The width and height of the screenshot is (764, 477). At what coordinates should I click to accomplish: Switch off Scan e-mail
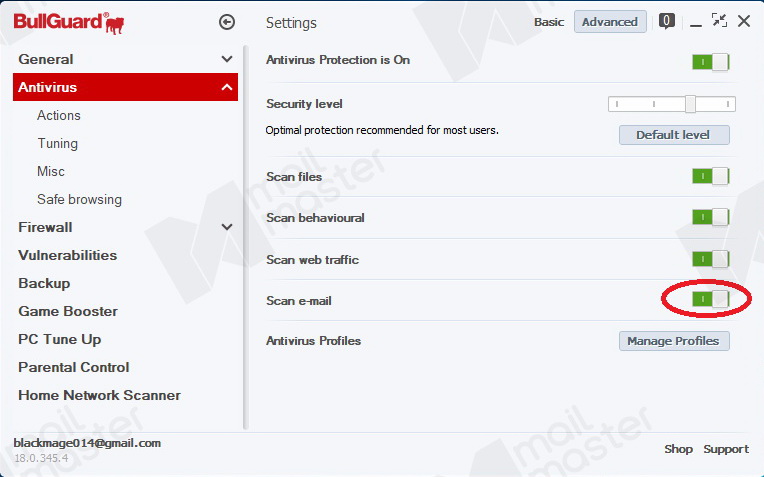click(710, 299)
